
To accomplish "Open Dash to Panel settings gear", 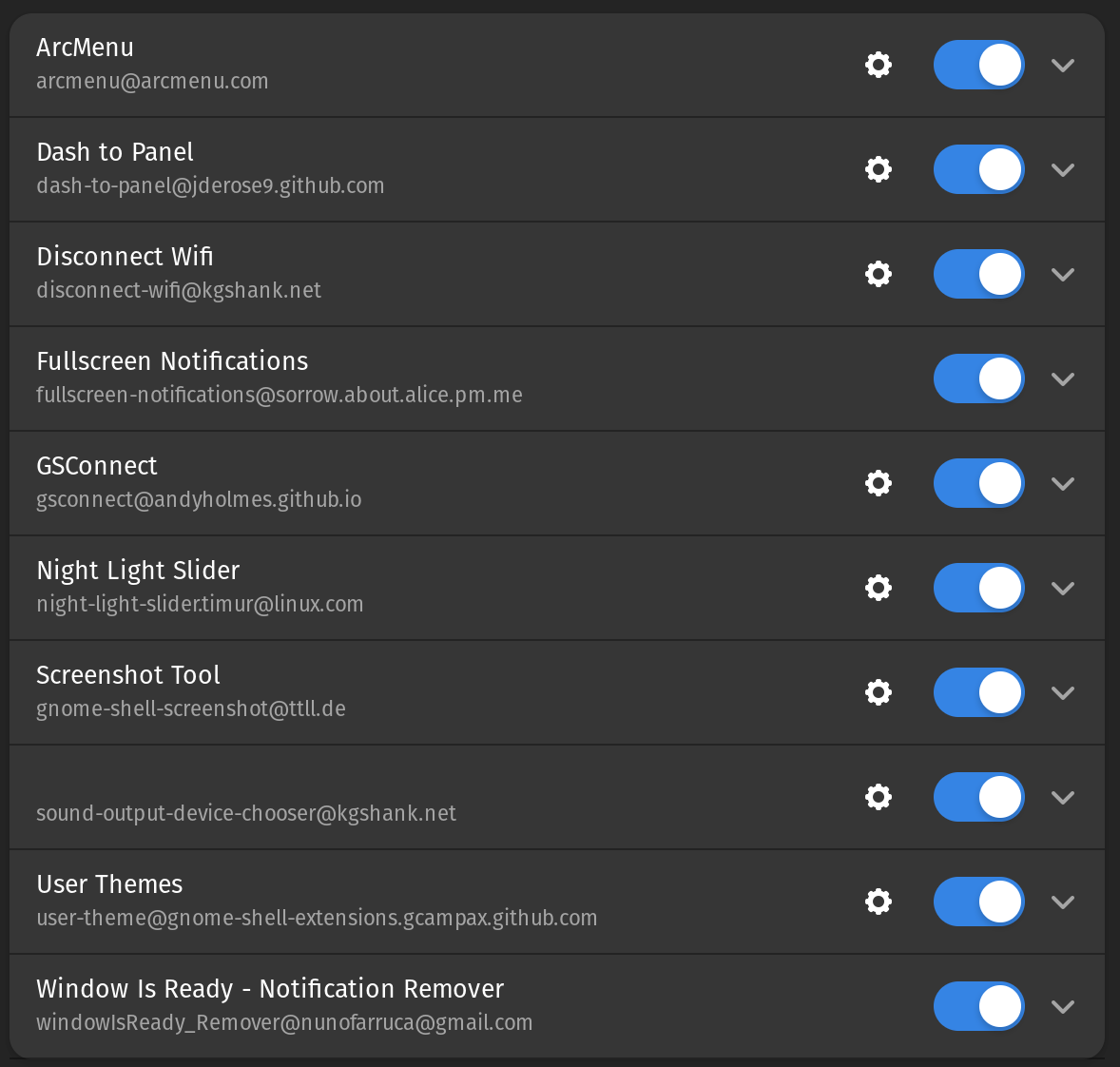I will coord(878,169).
